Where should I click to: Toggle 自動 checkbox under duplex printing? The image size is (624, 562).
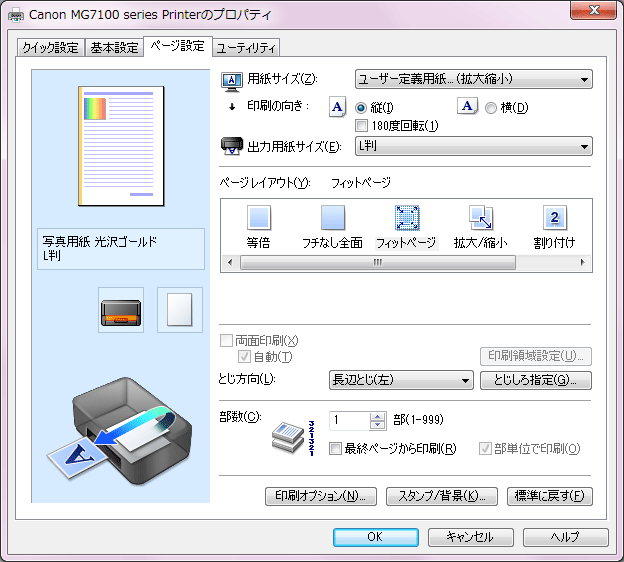244,357
